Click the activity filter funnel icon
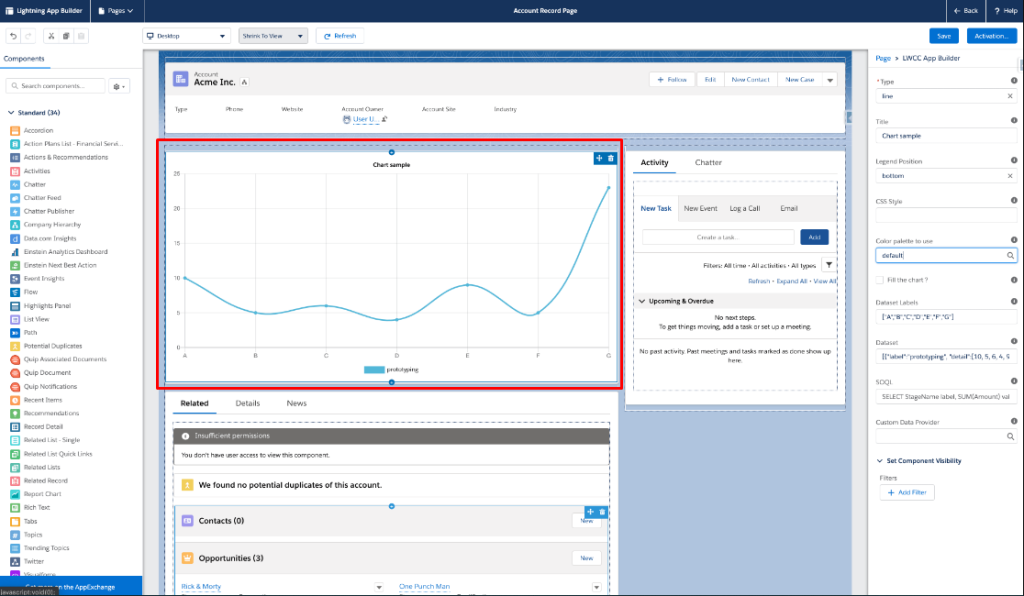Screen dimensions: 1024x596 click(828, 265)
